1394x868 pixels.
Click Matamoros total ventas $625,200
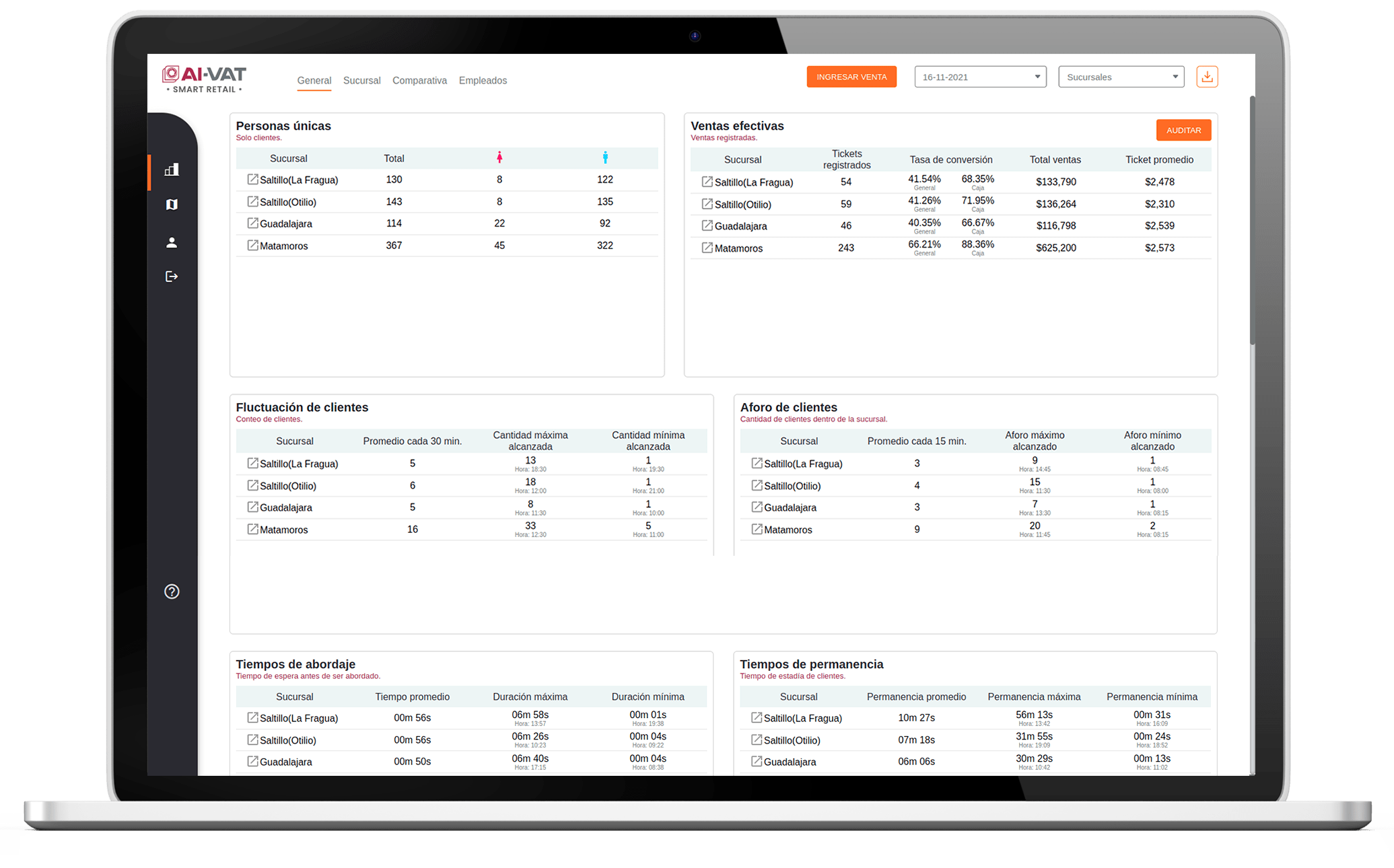coord(1055,248)
